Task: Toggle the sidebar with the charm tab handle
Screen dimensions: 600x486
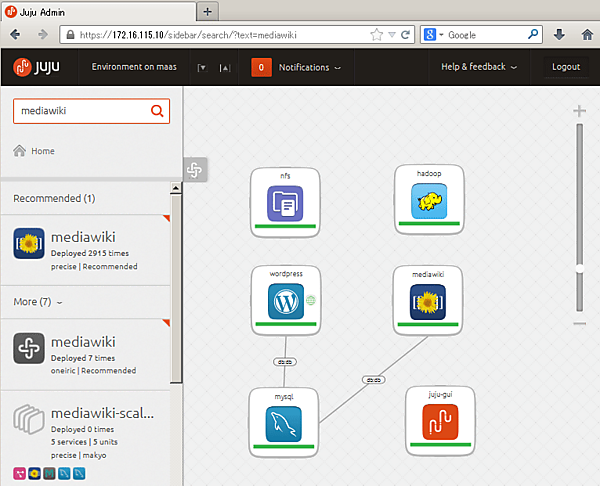Action: pyautogui.click(x=195, y=170)
